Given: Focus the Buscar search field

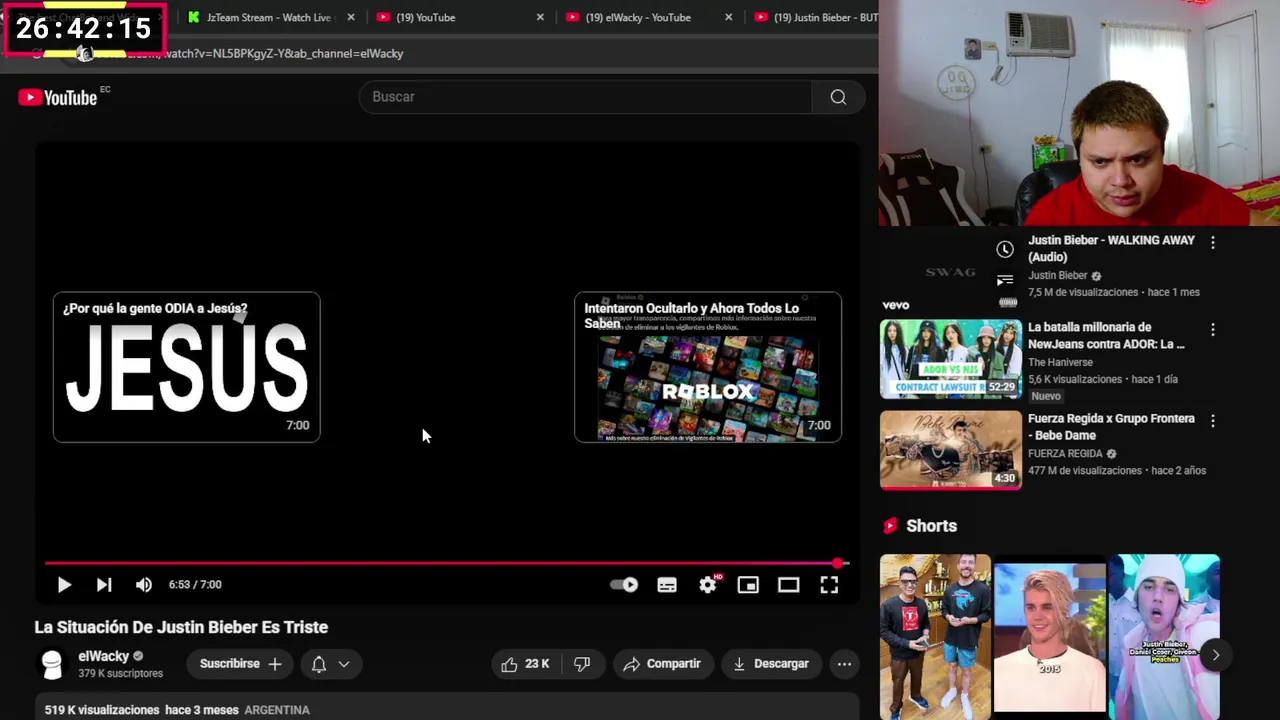Looking at the screenshot, I should (x=587, y=97).
